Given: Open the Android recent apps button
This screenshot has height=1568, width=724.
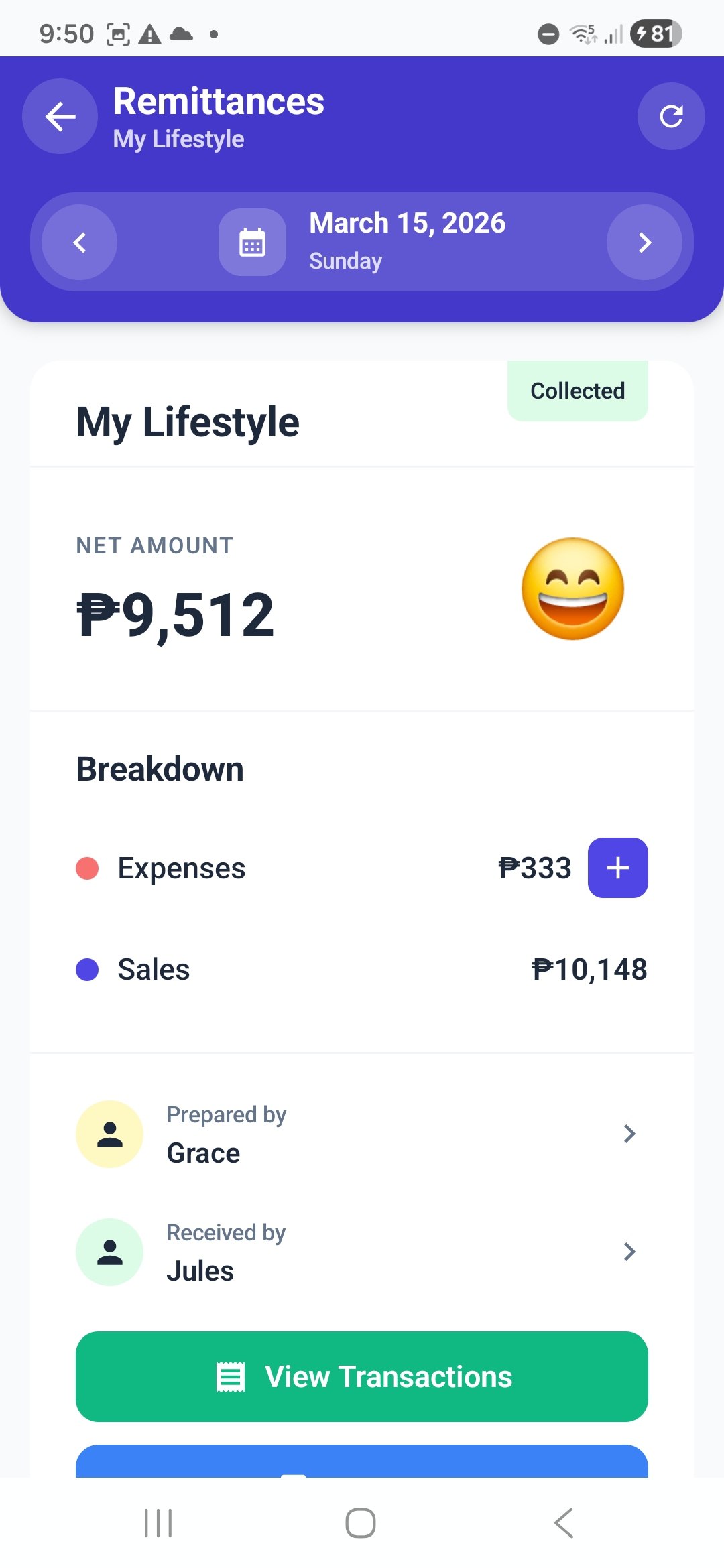Looking at the screenshot, I should [x=158, y=1523].
